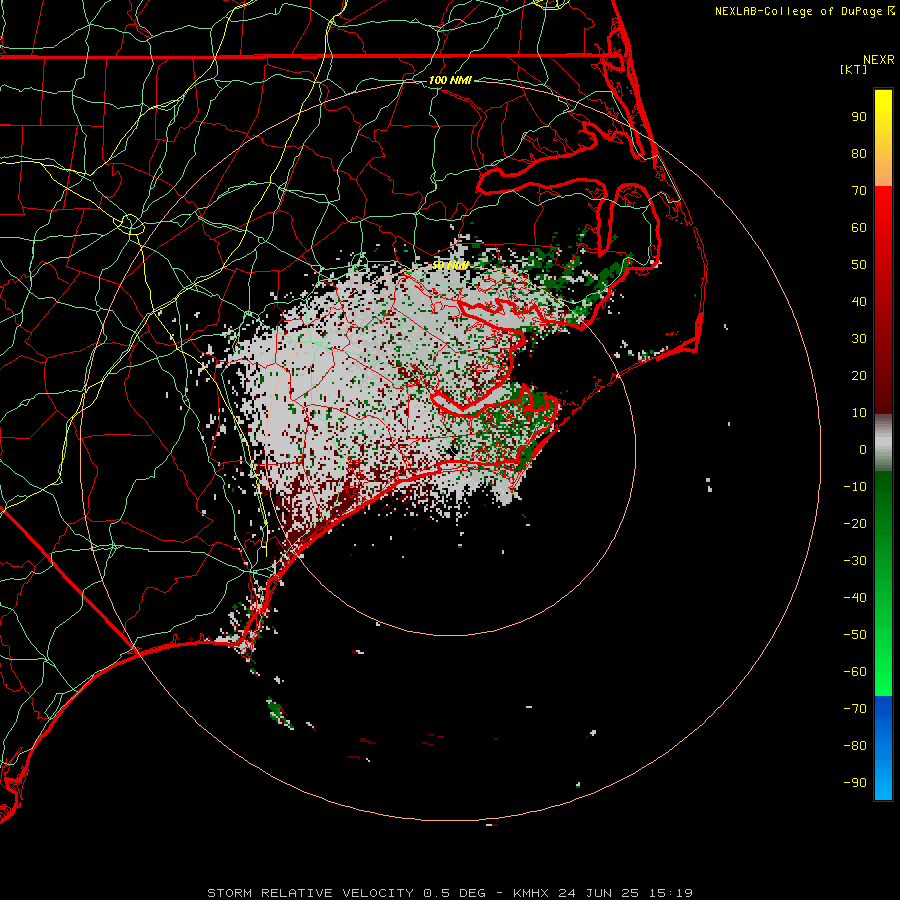Click the -60 value on velocity scale

click(x=855, y=672)
